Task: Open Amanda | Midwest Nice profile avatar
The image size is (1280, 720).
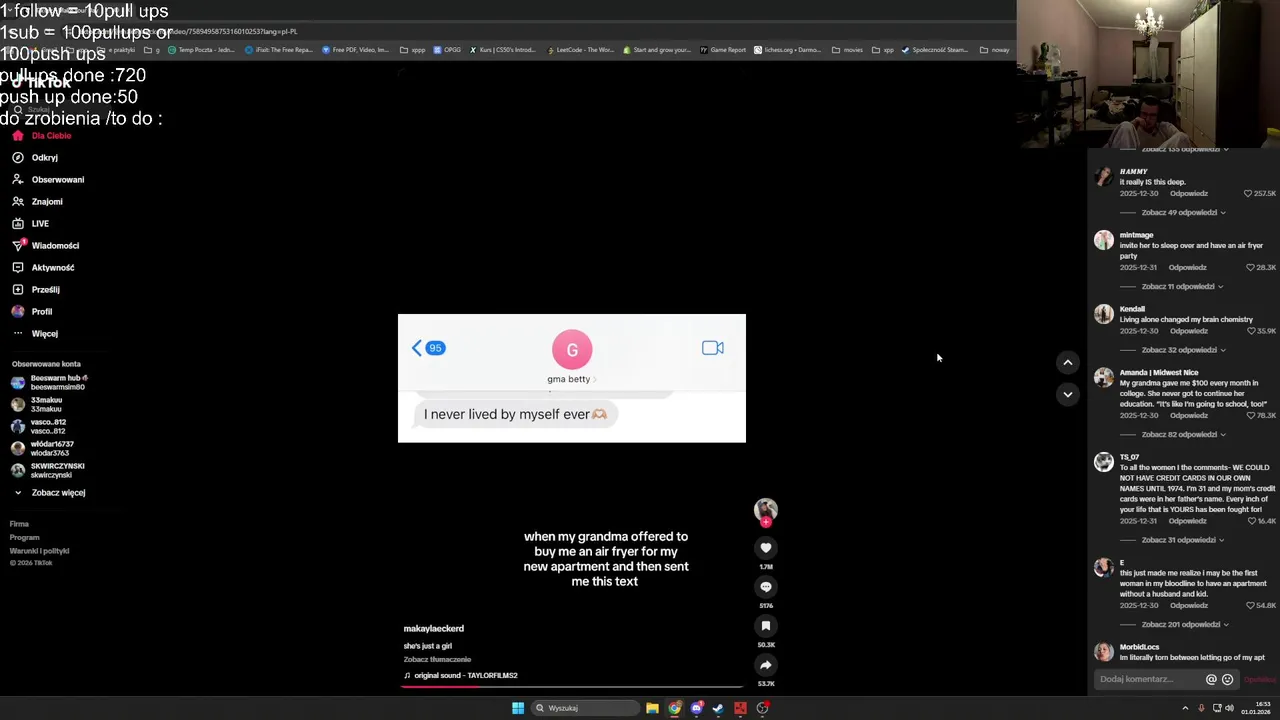Action: click(1103, 378)
